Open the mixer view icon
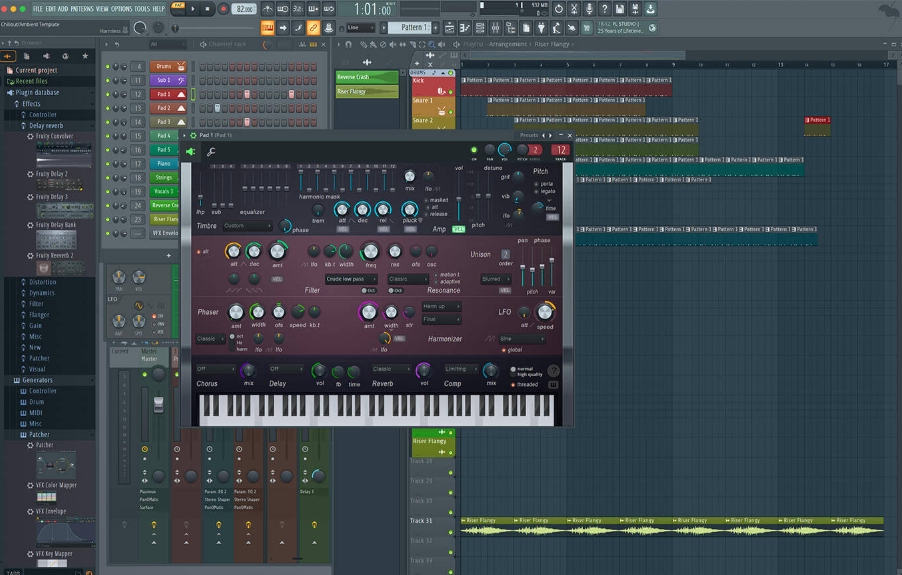The width and height of the screenshot is (902, 575). tap(495, 28)
